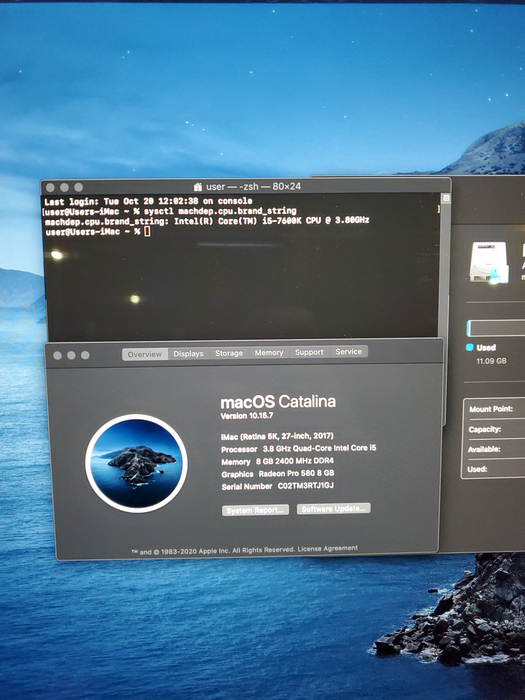Click the i5-7600K CPU output line in Terminal
The width and height of the screenshot is (525, 700).
coord(207,221)
